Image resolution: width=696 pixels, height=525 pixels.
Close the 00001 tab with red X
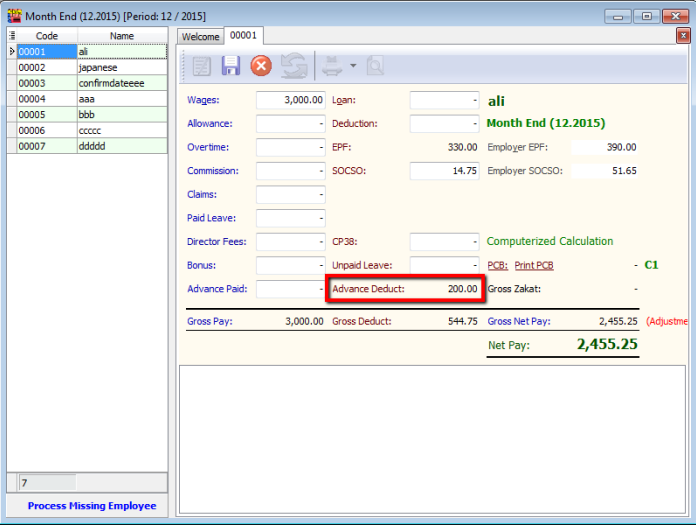coord(683,36)
